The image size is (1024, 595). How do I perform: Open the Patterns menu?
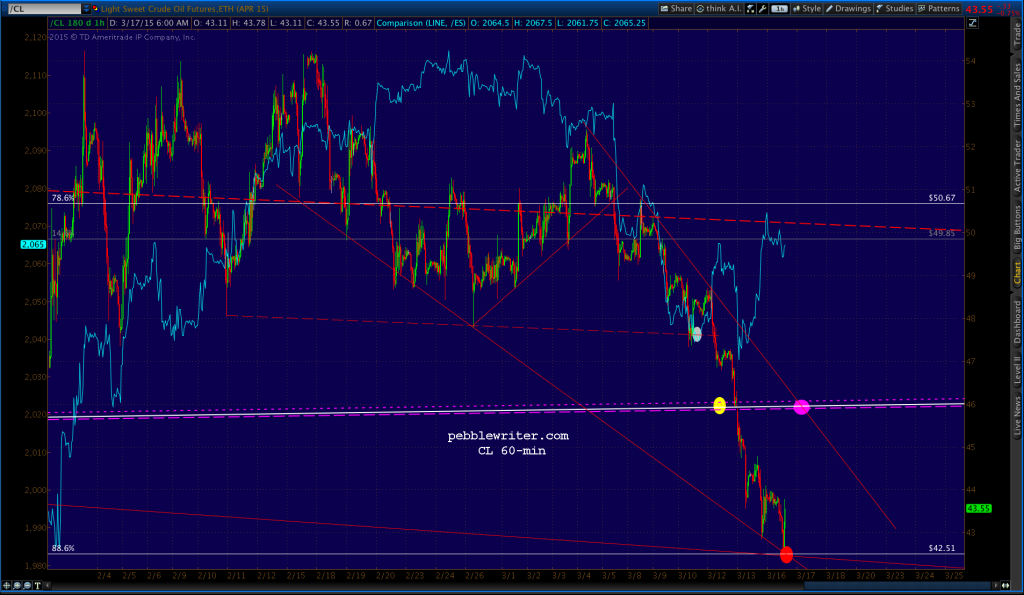point(938,8)
